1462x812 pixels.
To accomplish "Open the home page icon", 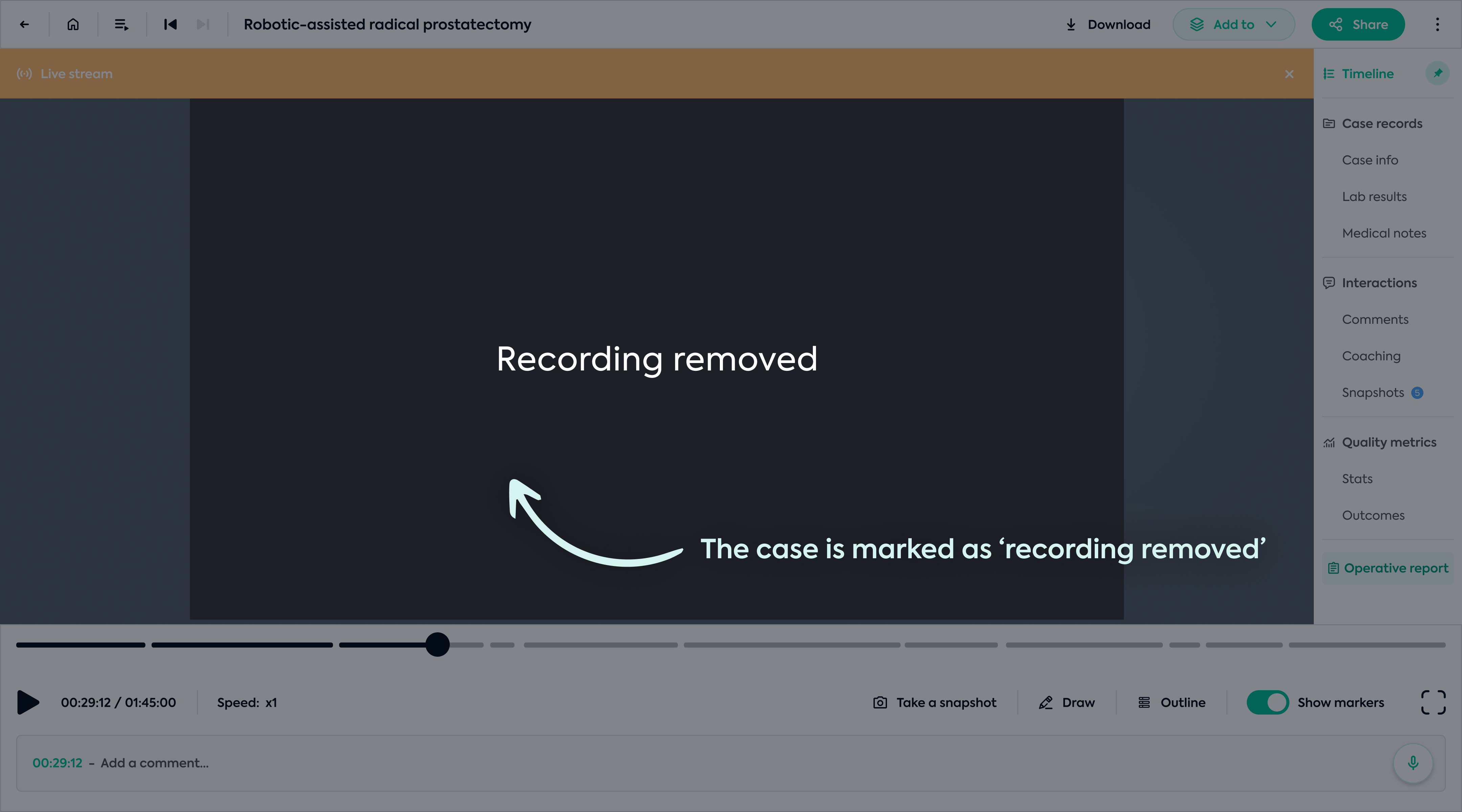I will (73, 24).
